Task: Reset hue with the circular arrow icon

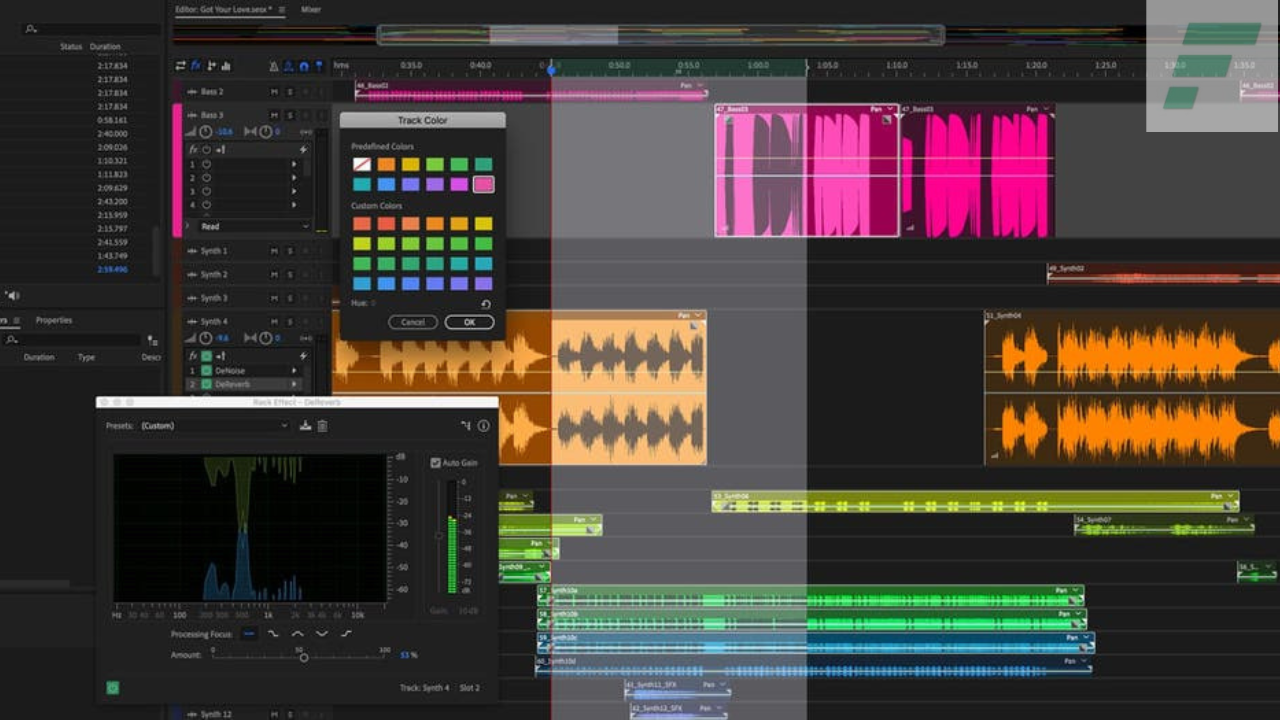Action: pos(486,304)
